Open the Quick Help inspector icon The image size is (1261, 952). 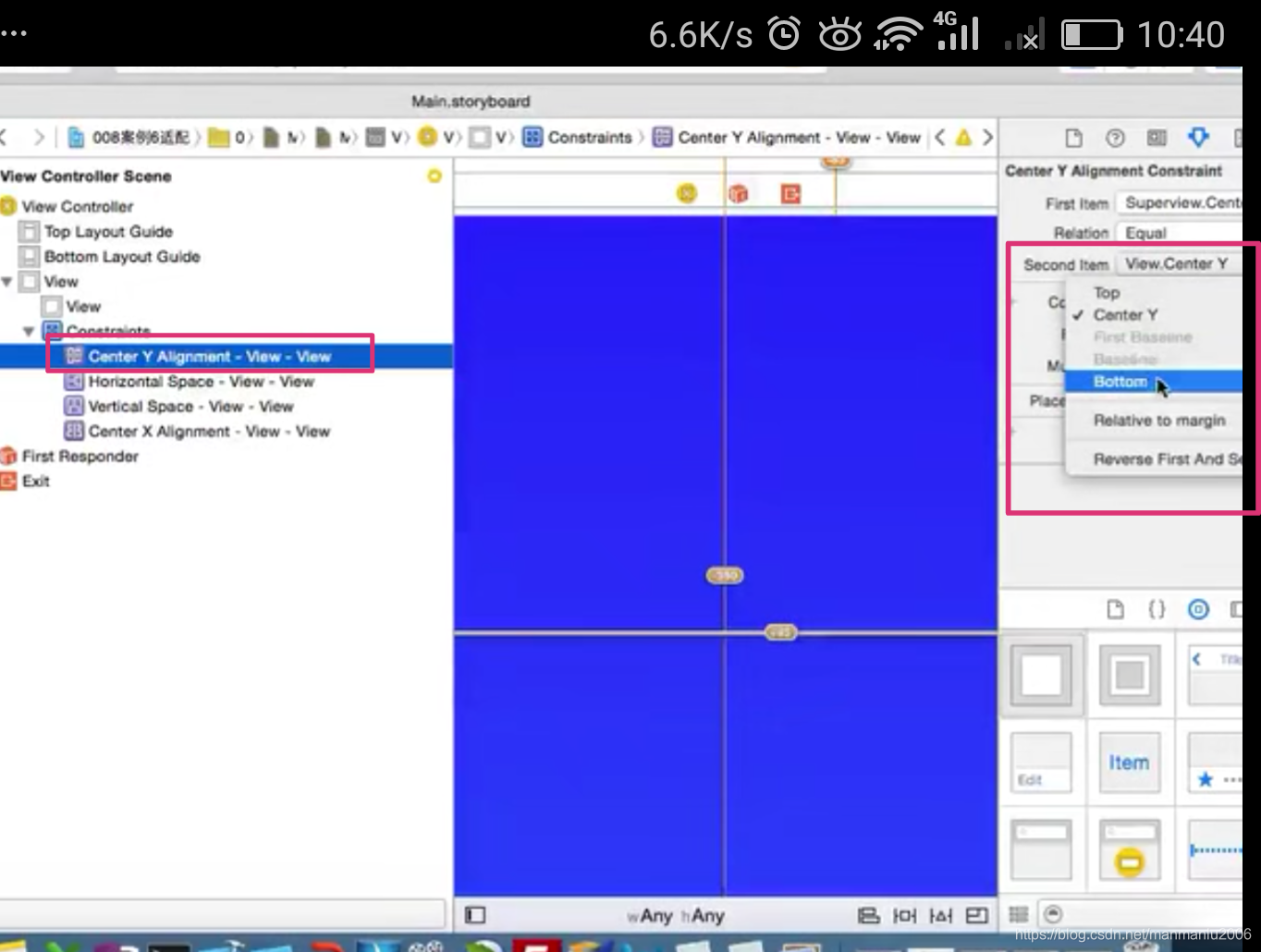1115,138
